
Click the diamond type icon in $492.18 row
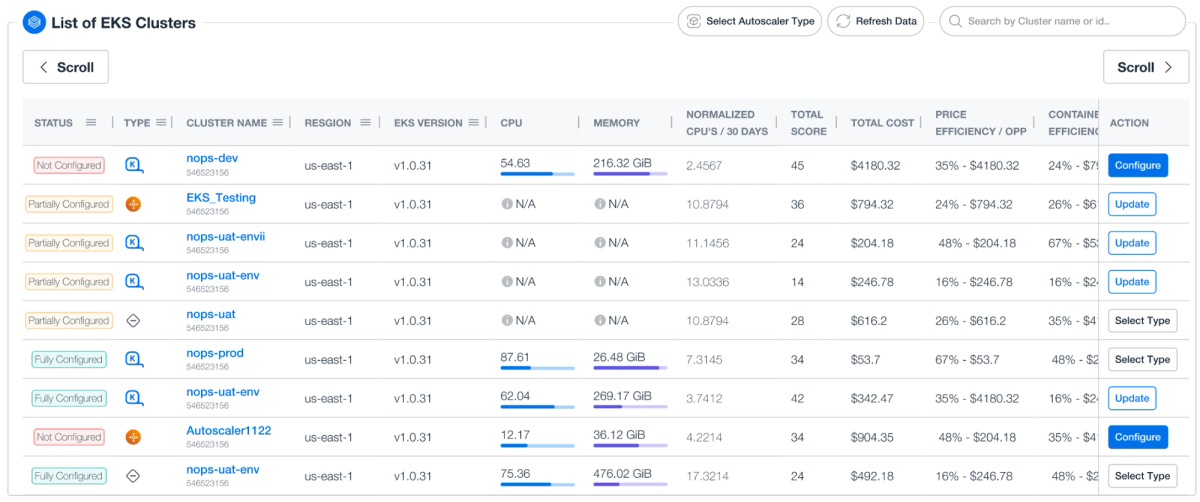tap(133, 476)
